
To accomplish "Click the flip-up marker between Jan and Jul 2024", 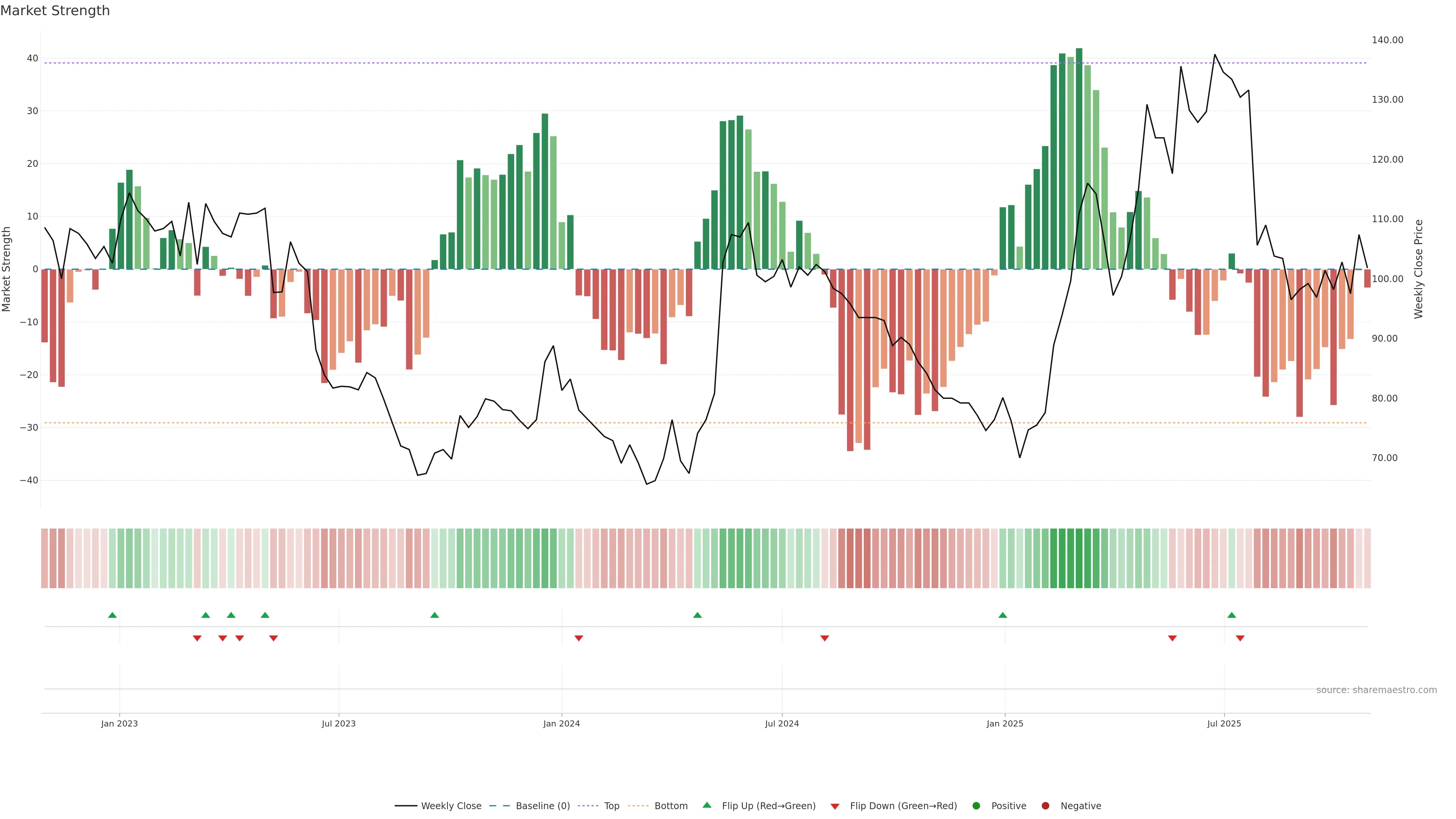I will click(x=698, y=615).
